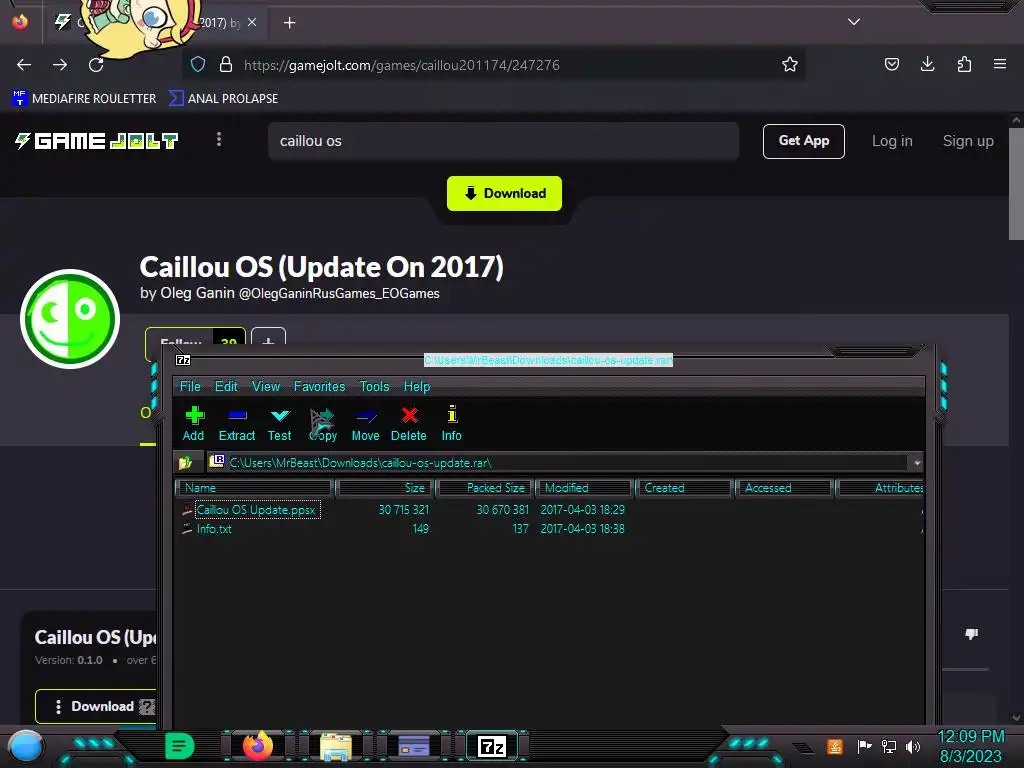The width and height of the screenshot is (1024, 768).
Task: Extract files with the Extract toolbar icon
Action: click(x=236, y=423)
